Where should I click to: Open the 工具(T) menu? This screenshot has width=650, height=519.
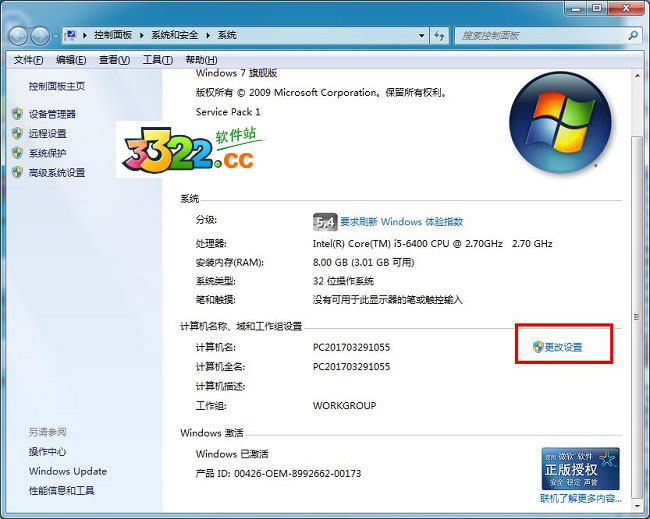pyautogui.click(x=158, y=60)
